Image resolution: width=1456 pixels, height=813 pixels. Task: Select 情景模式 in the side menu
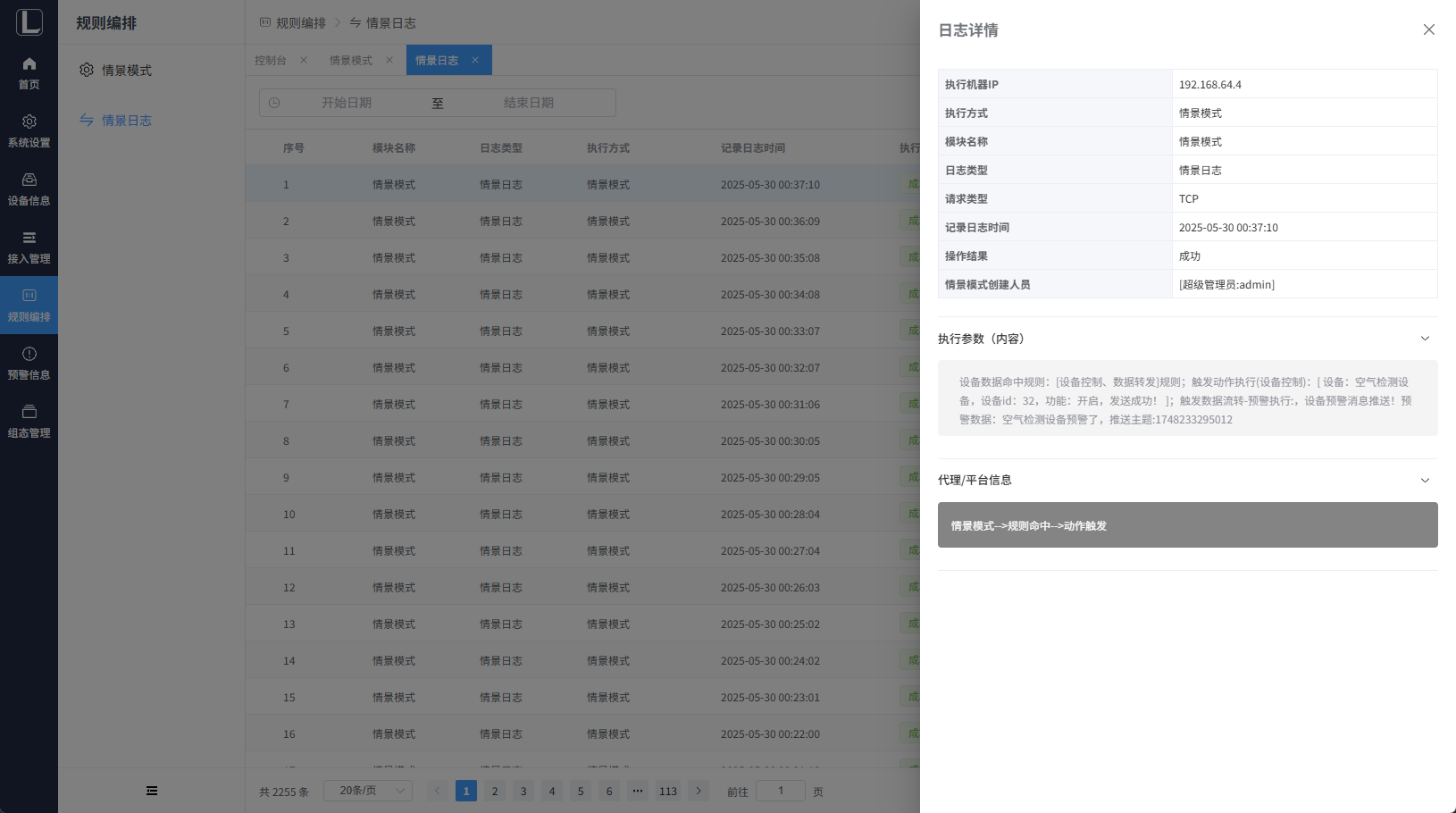point(126,70)
